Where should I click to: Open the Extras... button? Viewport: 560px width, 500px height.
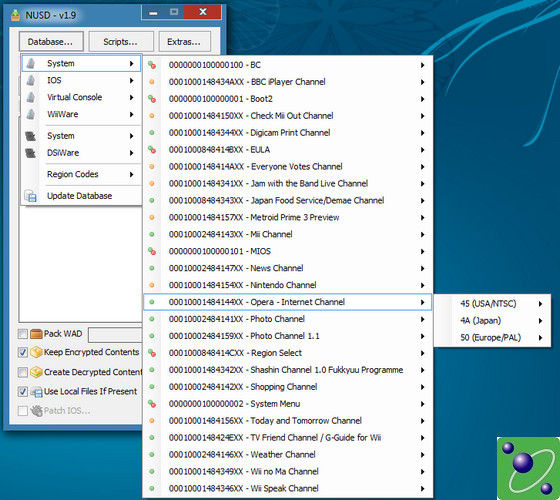pyautogui.click(x=184, y=41)
